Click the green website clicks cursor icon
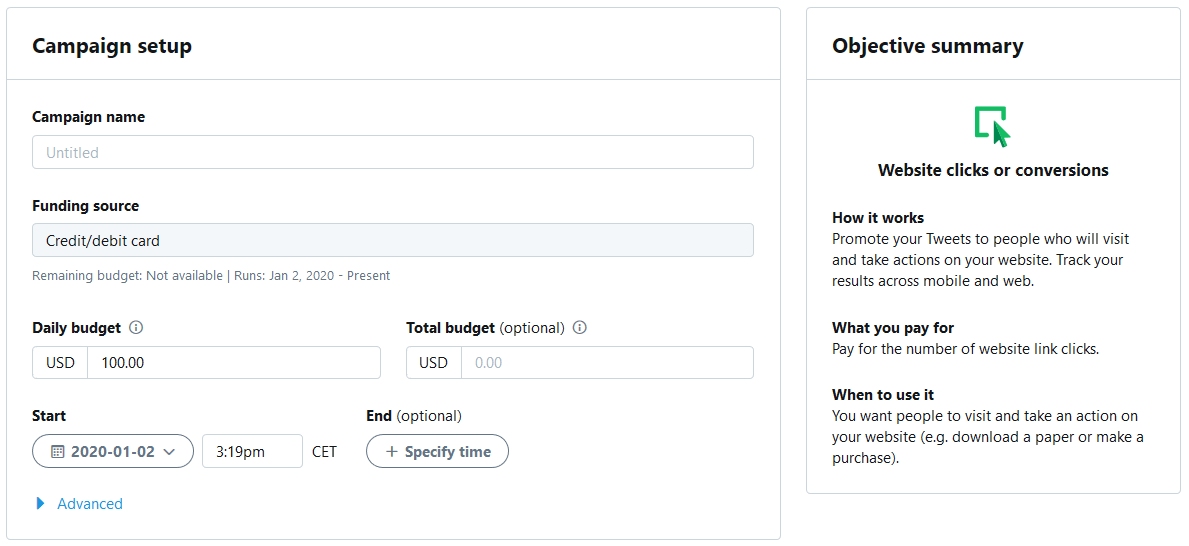Image resolution: width=1189 pixels, height=546 pixels. [x=992, y=127]
